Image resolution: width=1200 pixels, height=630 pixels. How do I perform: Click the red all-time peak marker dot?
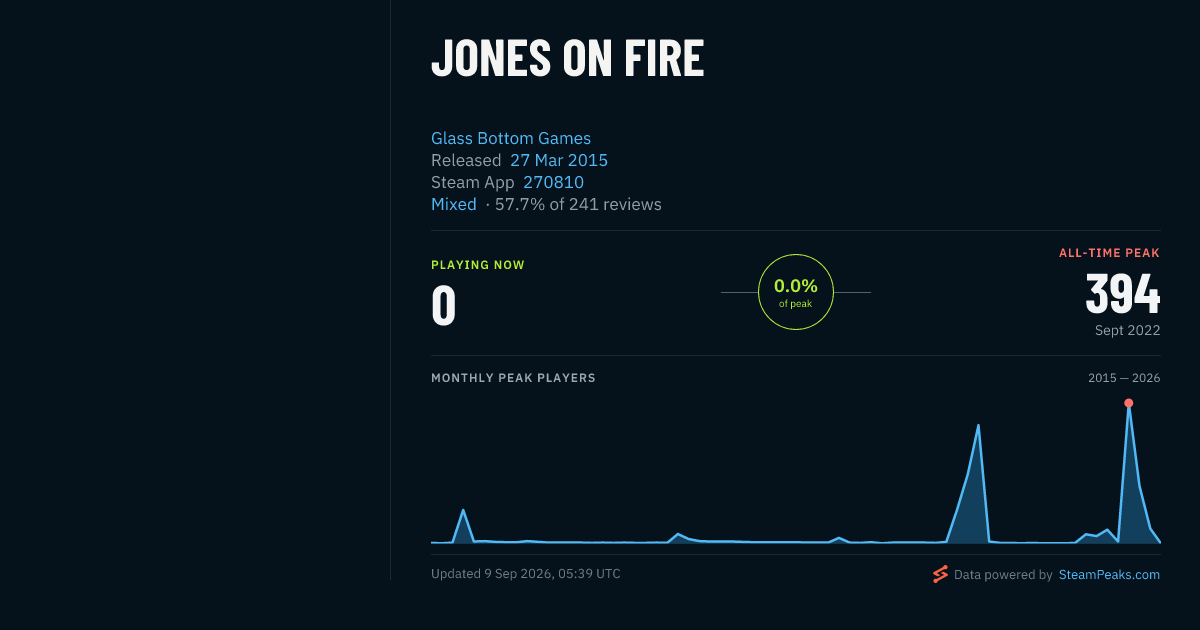coord(1128,403)
